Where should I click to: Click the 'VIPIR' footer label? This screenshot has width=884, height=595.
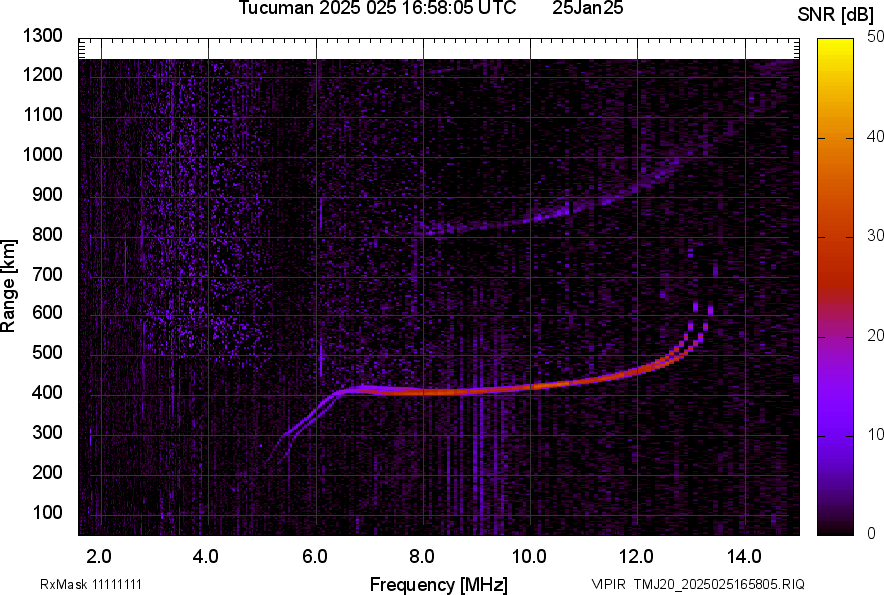(608, 584)
